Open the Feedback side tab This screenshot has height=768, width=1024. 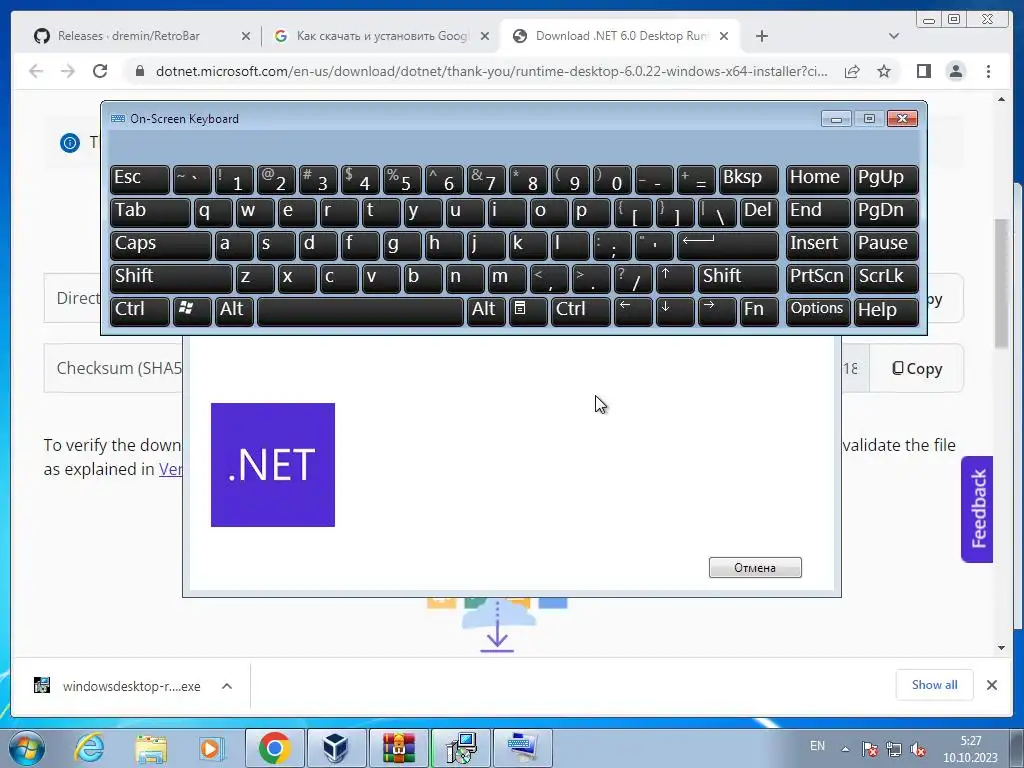(x=977, y=509)
